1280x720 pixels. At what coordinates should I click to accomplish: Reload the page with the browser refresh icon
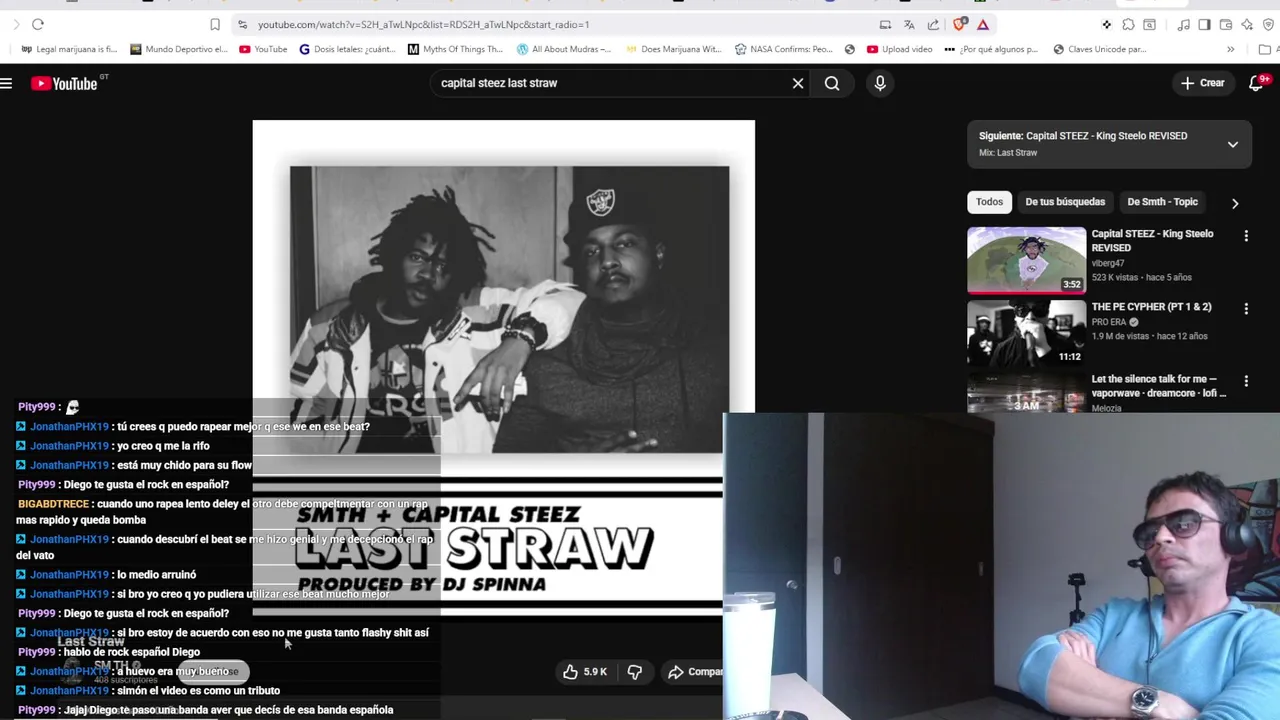[x=38, y=24]
